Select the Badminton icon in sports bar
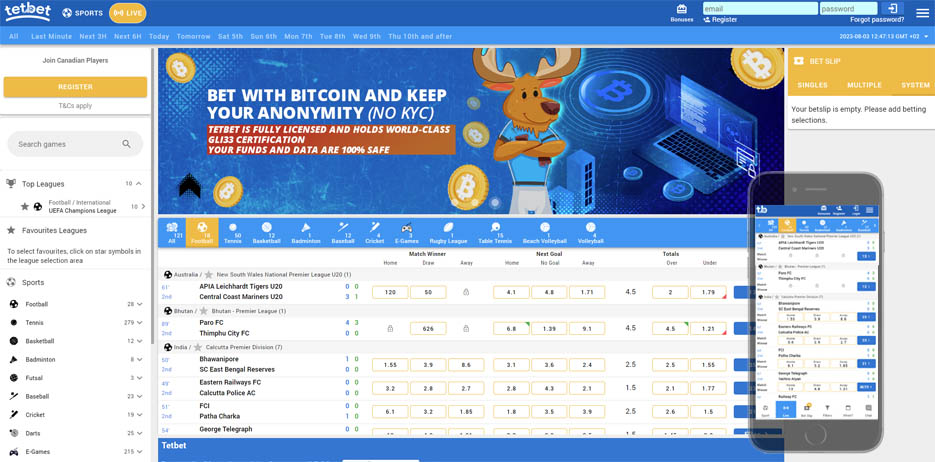Image resolution: width=935 pixels, height=462 pixels. [x=306, y=232]
